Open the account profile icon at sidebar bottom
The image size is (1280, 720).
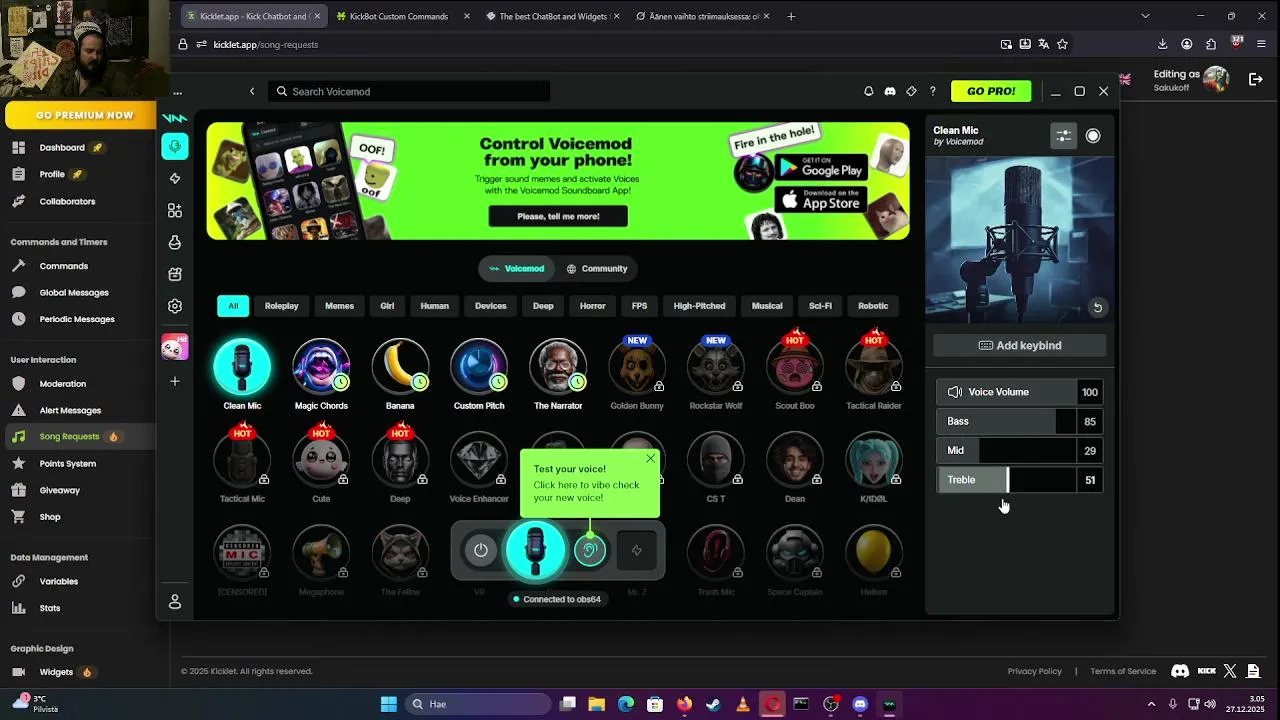point(175,601)
